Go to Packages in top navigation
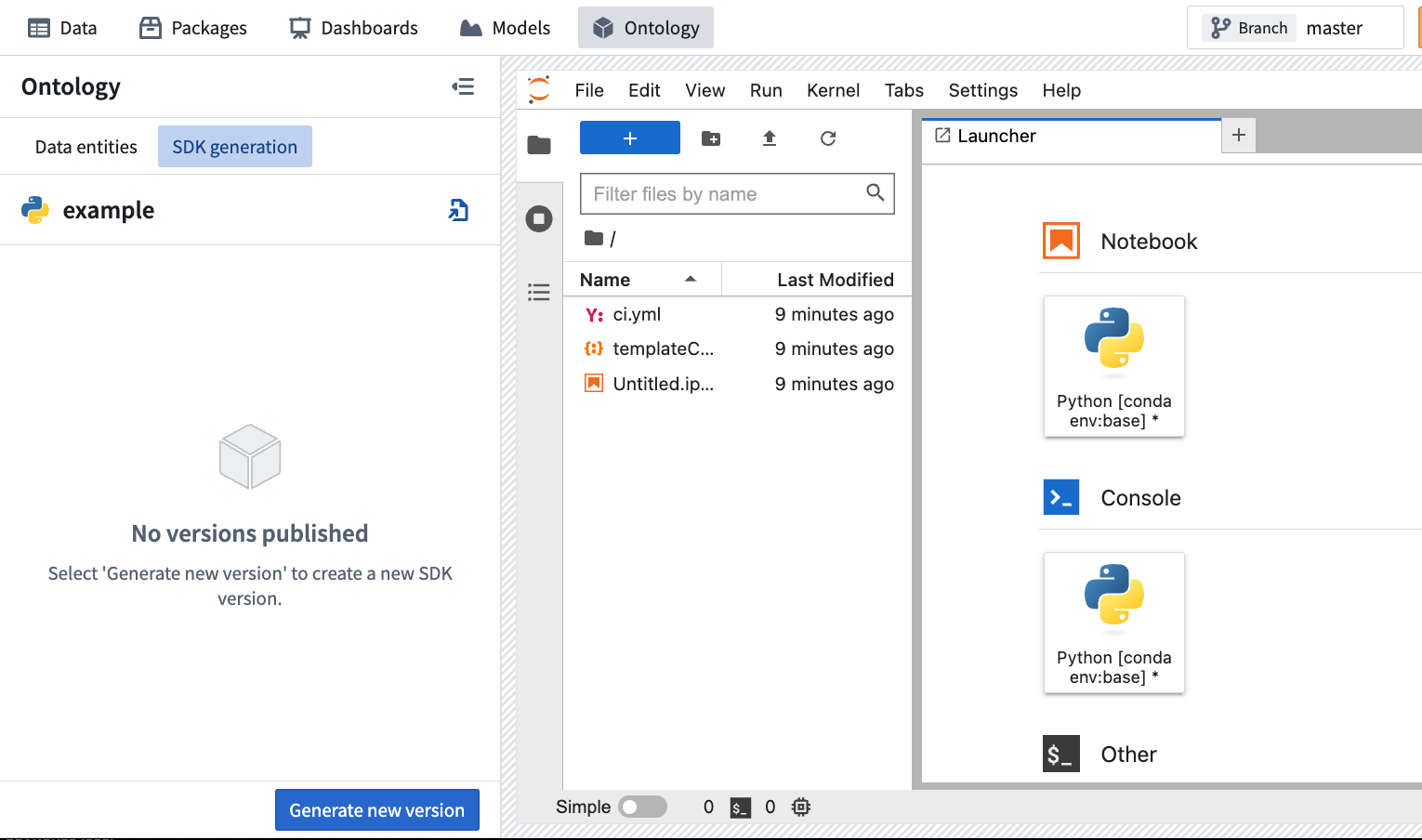This screenshot has width=1422, height=840. 193,28
